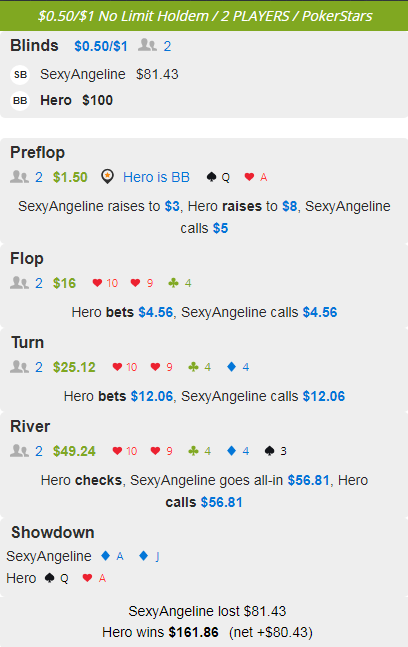This screenshot has height=647, width=408.
Task: Click the $0.50/$1 blinds amount link
Action: tap(101, 46)
